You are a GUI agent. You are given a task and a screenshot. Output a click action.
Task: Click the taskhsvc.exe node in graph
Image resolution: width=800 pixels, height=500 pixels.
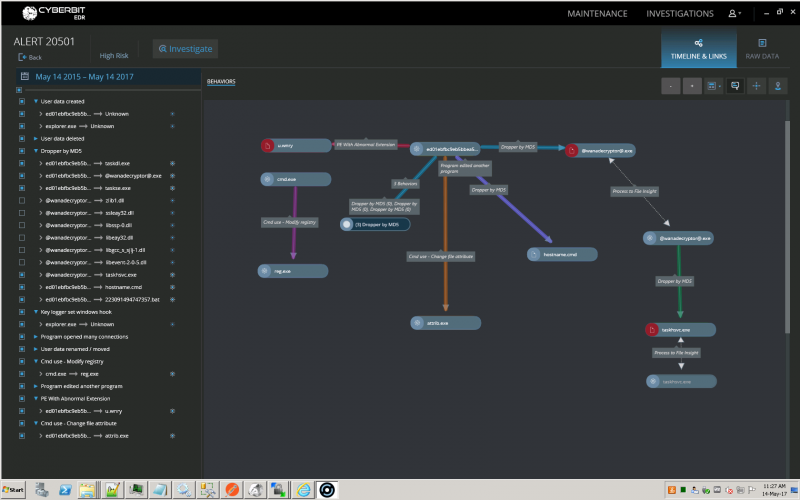(682, 329)
